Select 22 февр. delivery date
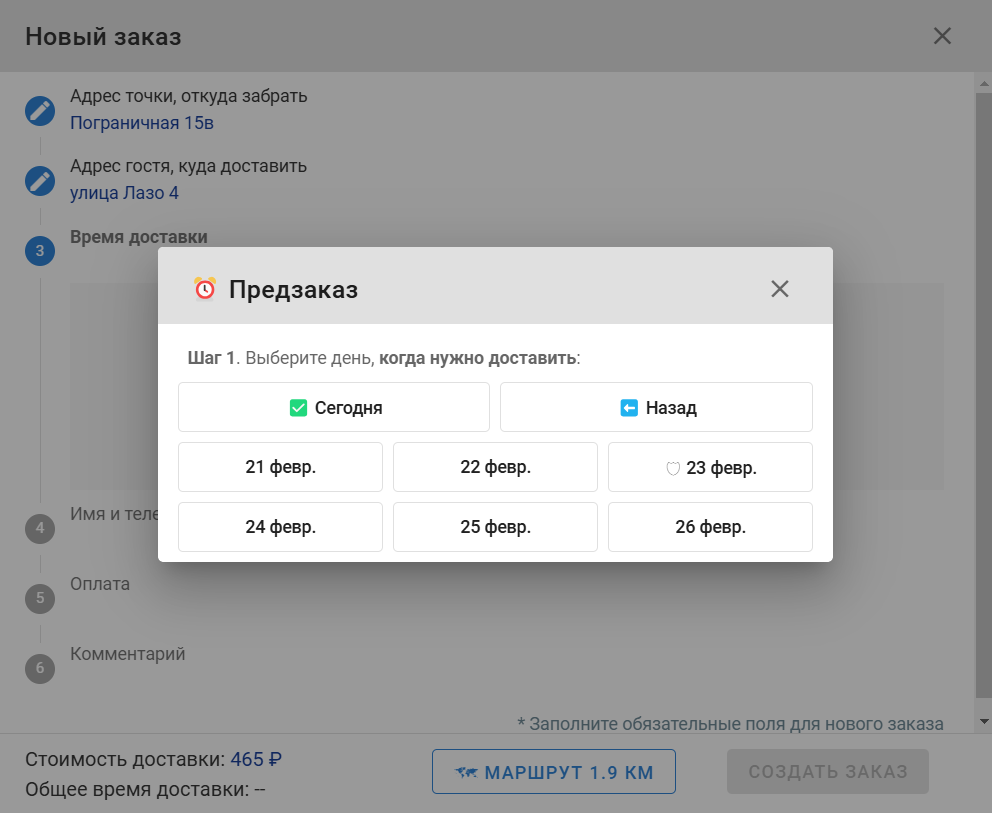Viewport: 992px width, 813px height. (x=495, y=467)
